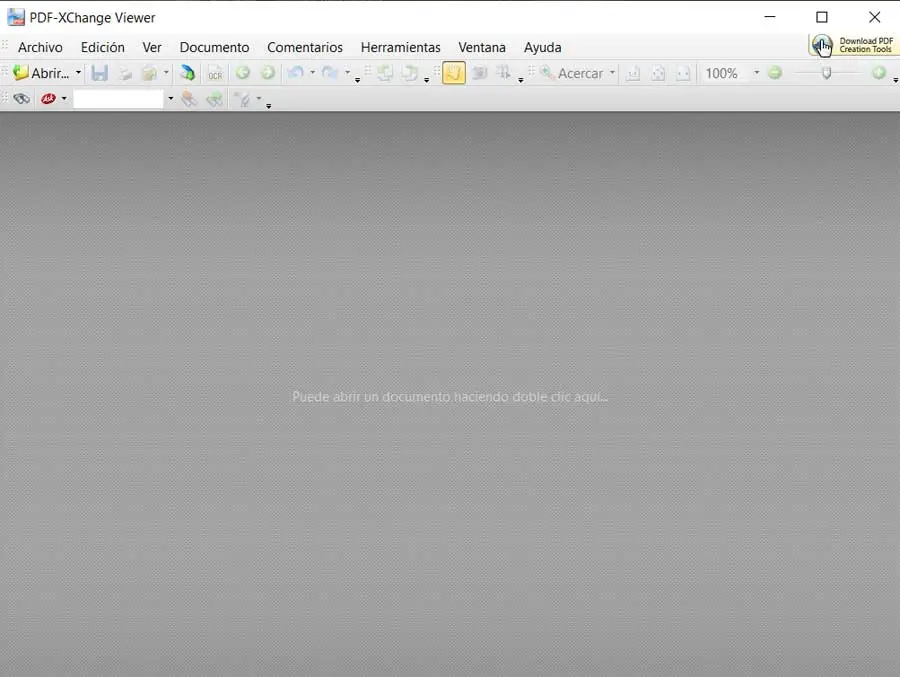This screenshot has height=677, width=900.
Task: Open the Edición menu
Action: click(103, 47)
